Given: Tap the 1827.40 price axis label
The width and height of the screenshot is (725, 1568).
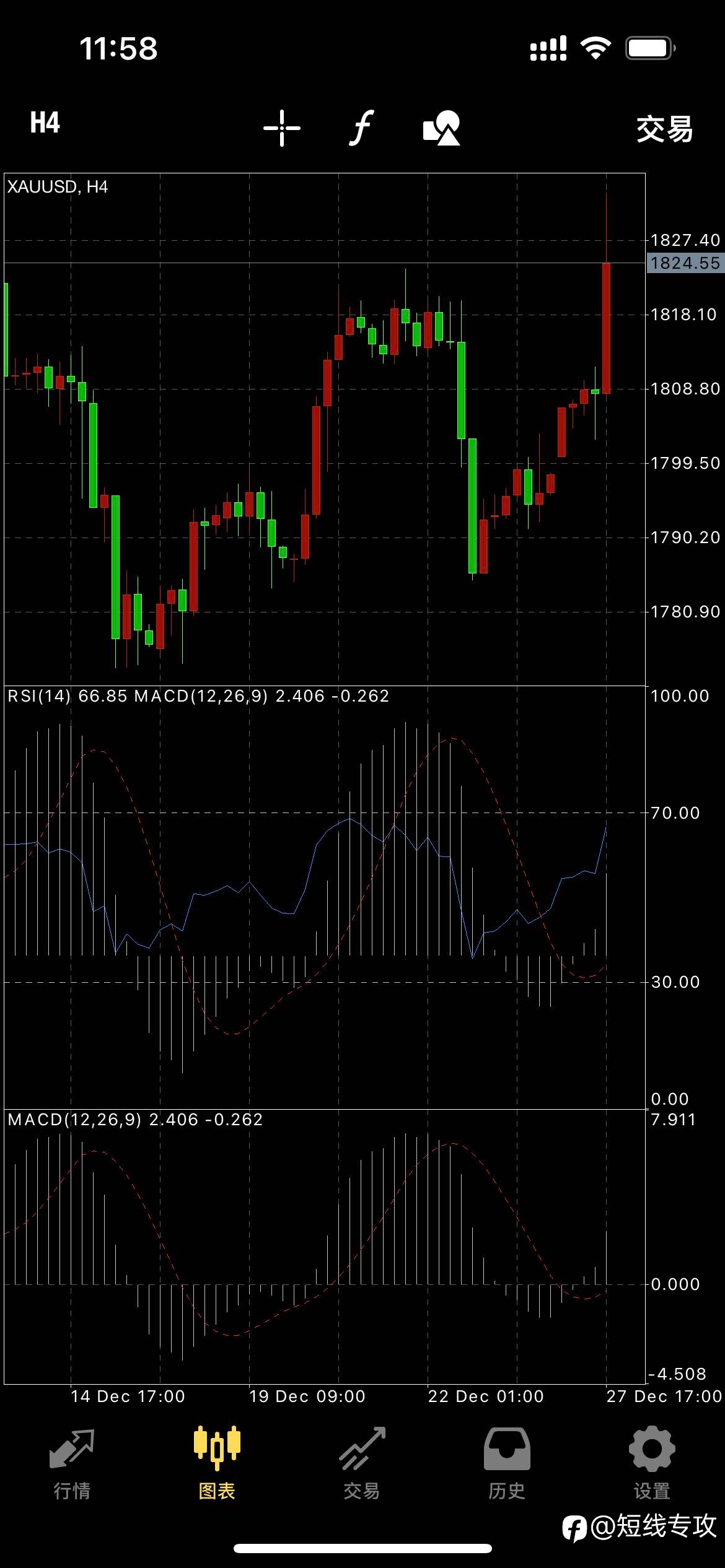Looking at the screenshot, I should (x=685, y=240).
